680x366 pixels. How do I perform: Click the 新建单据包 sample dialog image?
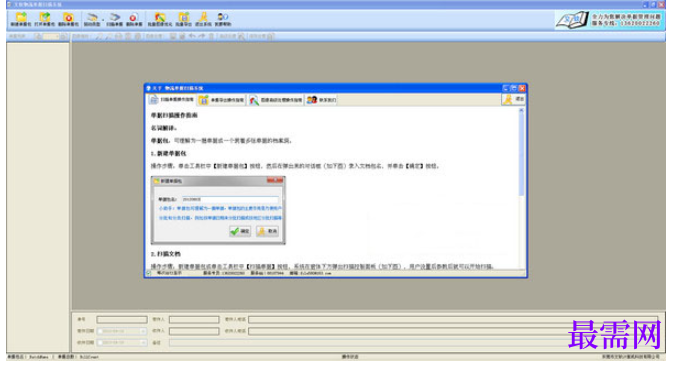pos(218,210)
